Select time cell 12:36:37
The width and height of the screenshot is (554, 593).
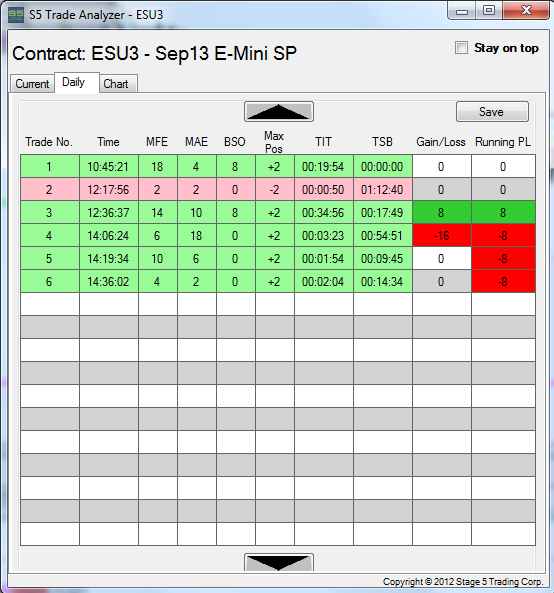[109, 213]
